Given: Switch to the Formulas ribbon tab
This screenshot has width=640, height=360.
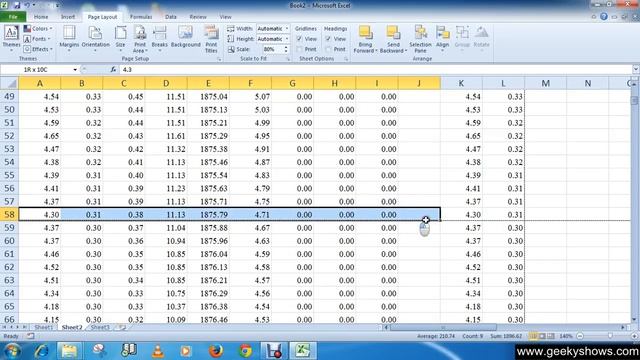Looking at the screenshot, I should pos(141,17).
